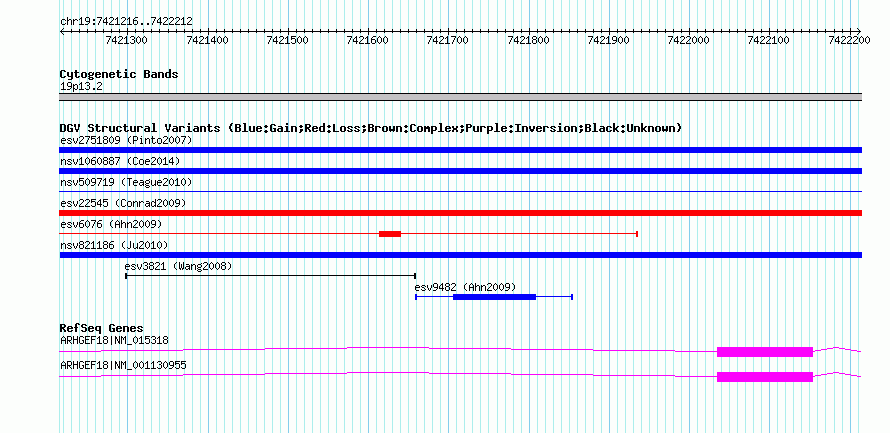Click the 19p13.2 band label

point(81,87)
